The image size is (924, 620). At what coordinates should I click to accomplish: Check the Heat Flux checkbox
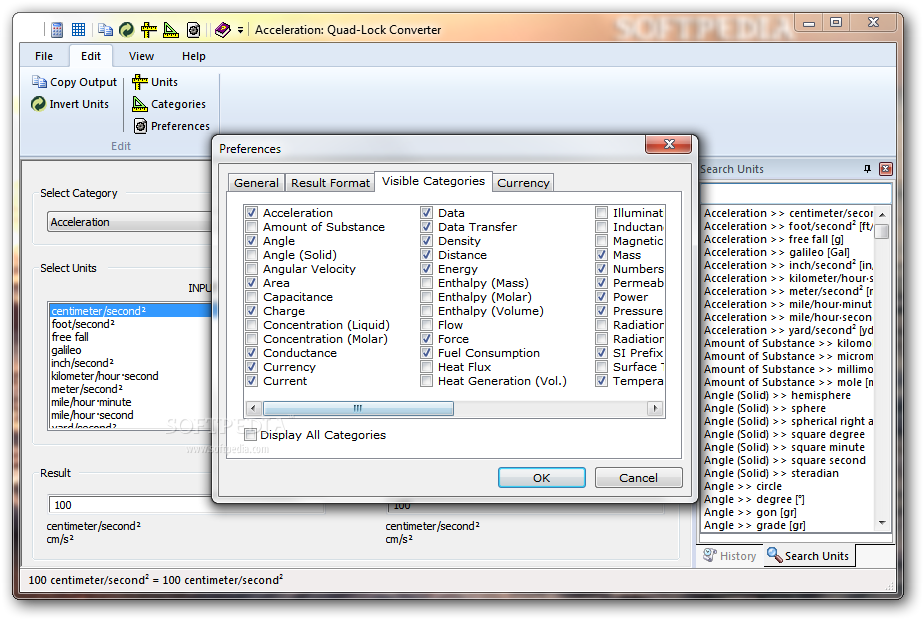[x=427, y=367]
